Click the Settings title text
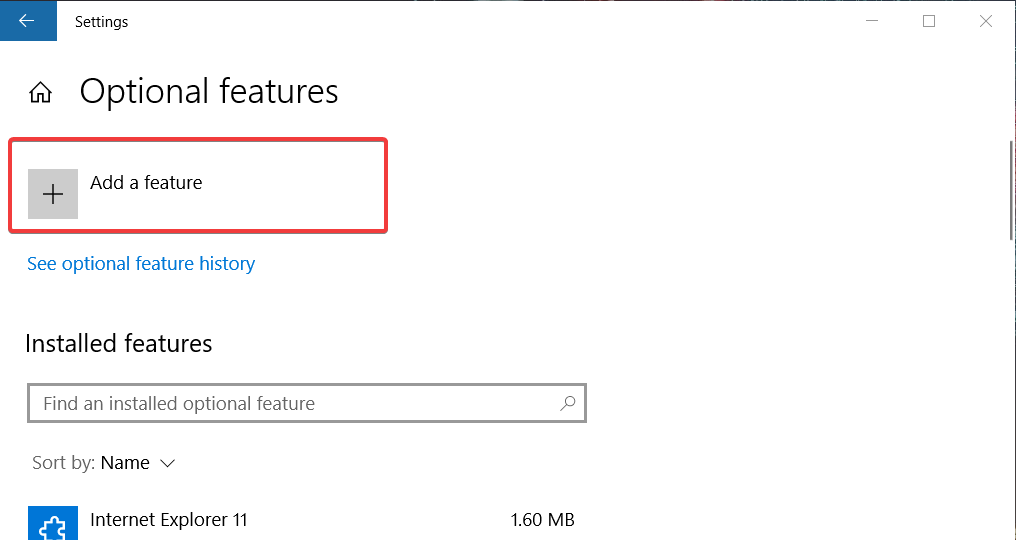Viewport: 1016px width, 540px height. 102,21
